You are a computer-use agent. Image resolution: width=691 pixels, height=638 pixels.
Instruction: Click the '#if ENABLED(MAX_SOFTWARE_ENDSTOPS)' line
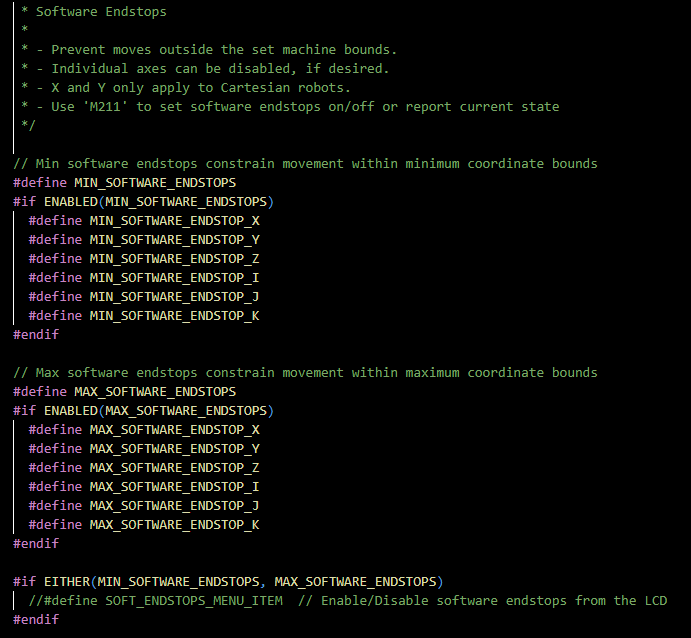[x=143, y=411]
